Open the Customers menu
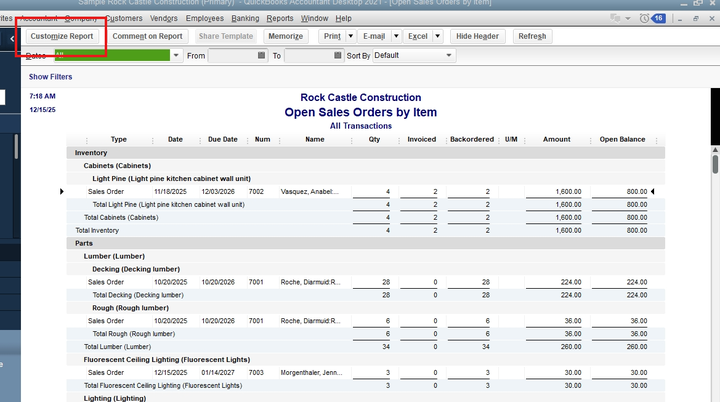720x402 pixels. click(x=124, y=18)
